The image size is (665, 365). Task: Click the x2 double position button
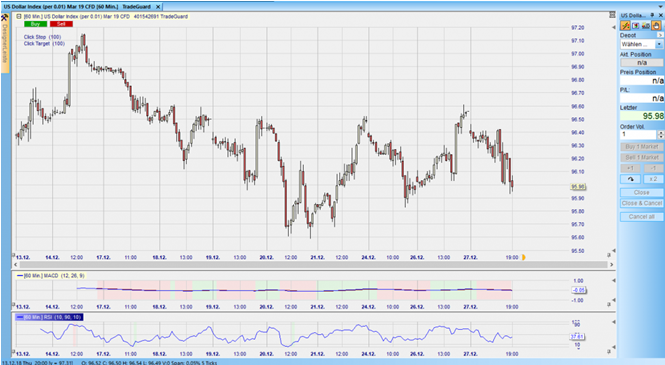click(653, 179)
